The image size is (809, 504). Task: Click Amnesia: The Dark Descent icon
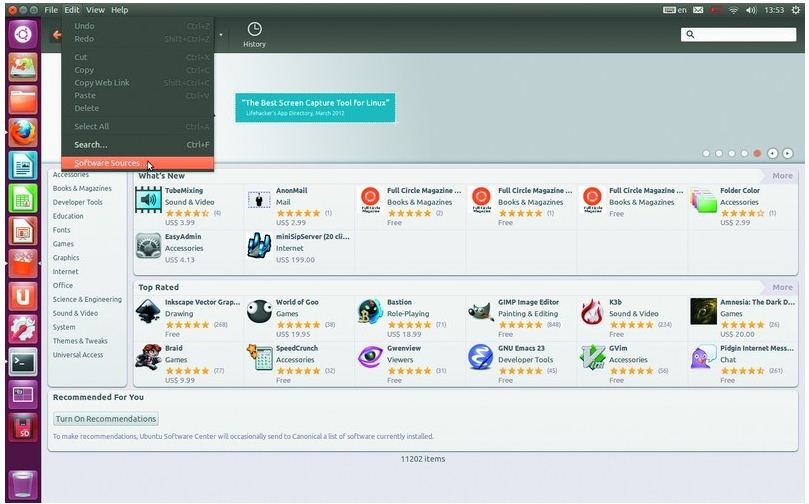[x=703, y=312]
